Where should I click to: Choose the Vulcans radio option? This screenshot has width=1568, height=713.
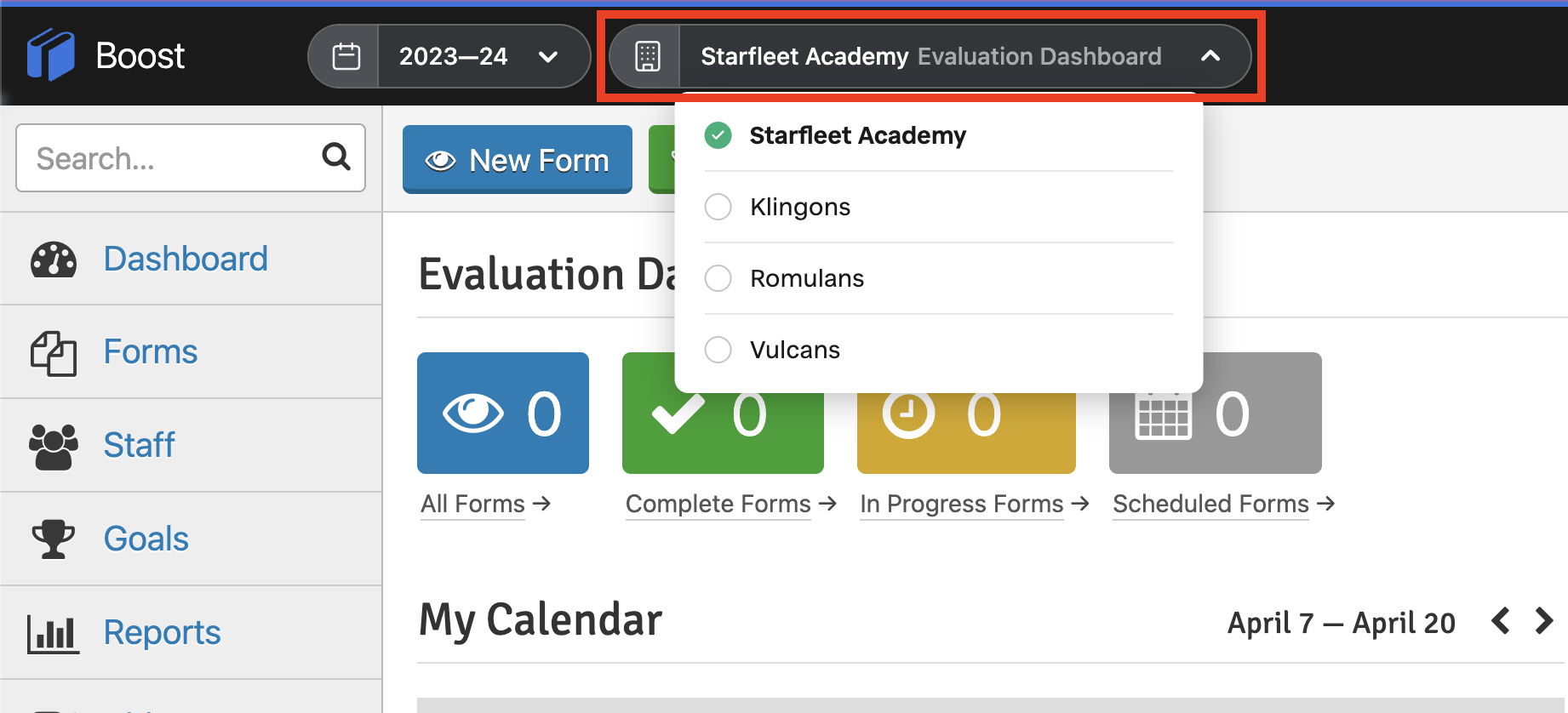(718, 350)
